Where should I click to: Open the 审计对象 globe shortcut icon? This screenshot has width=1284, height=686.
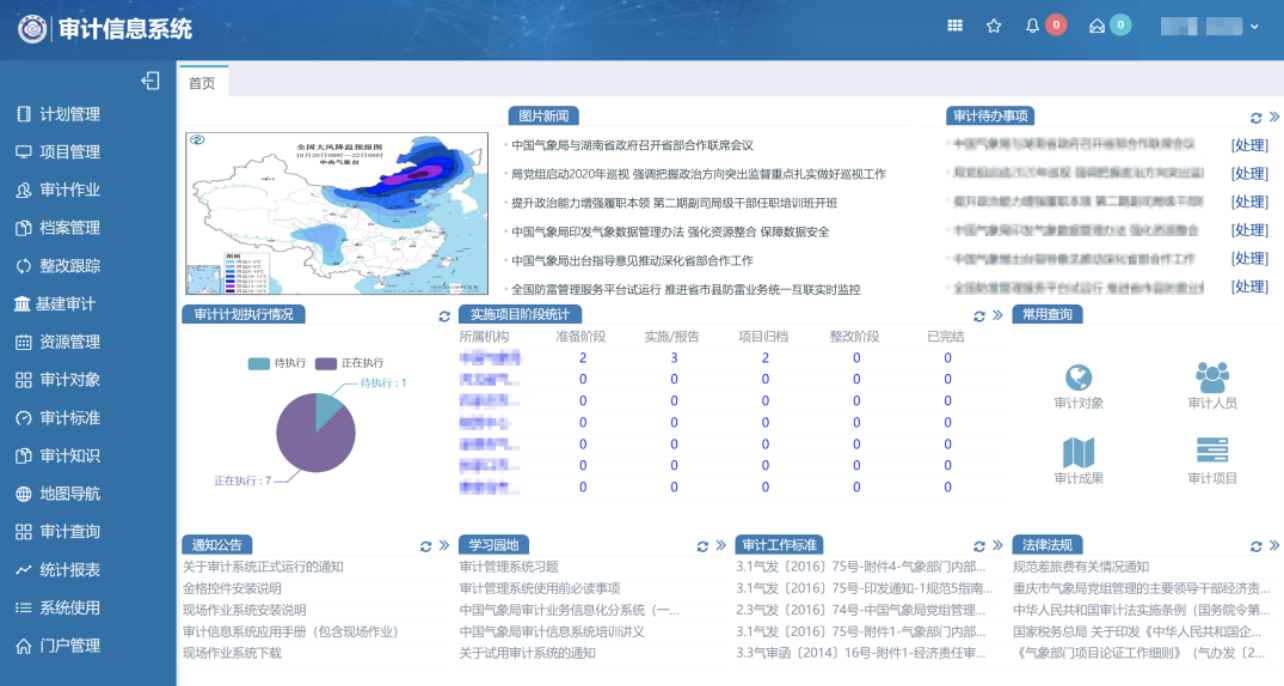pos(1078,378)
